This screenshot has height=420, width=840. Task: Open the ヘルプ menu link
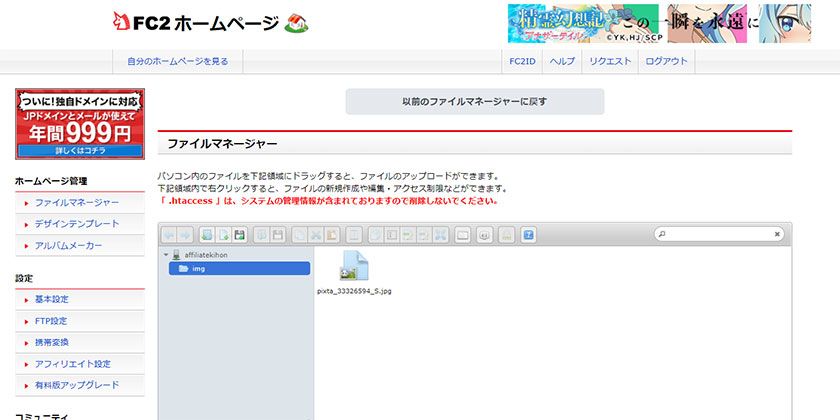[562, 61]
